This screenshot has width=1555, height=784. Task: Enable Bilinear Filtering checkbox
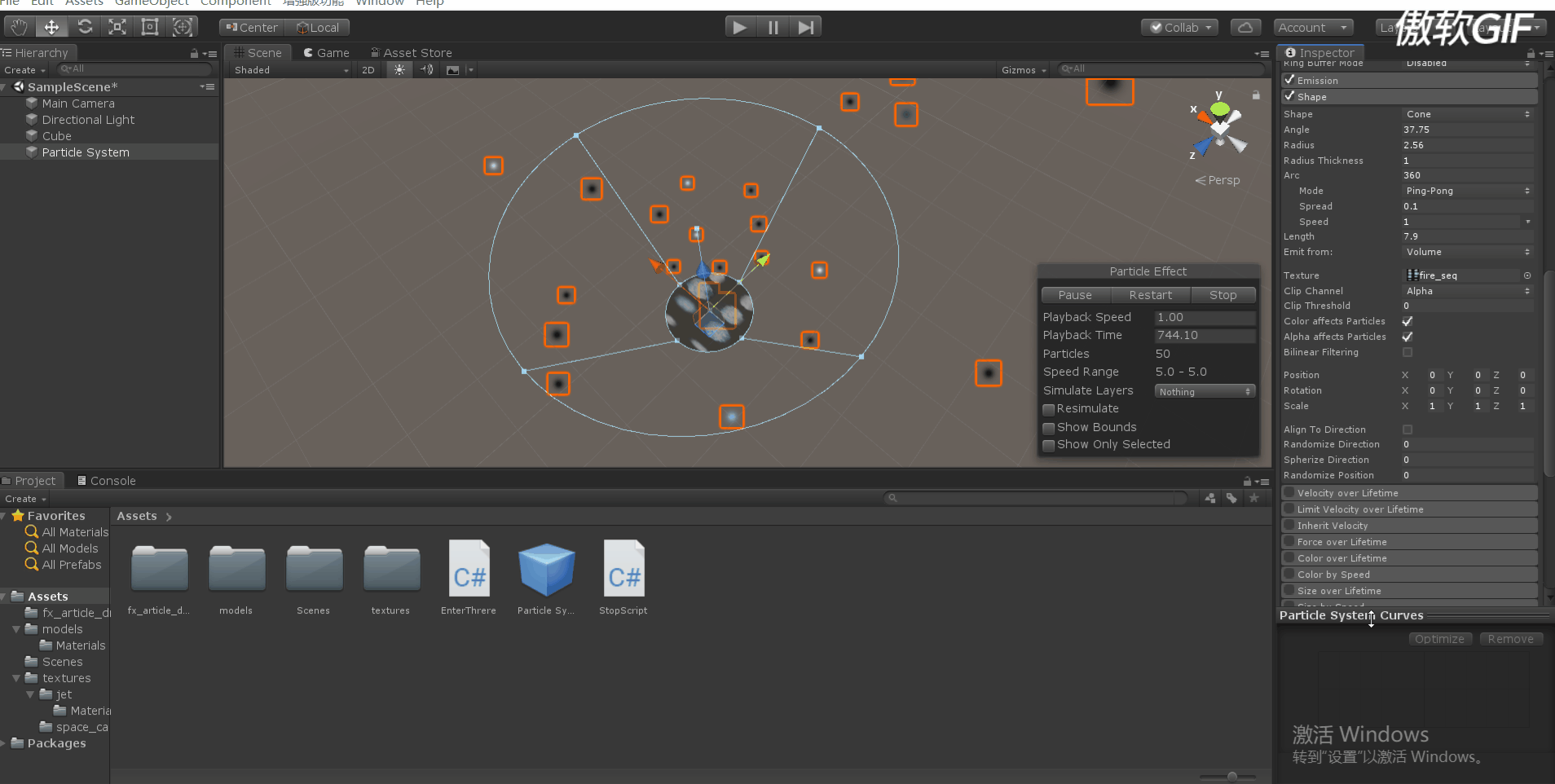[x=1407, y=352]
